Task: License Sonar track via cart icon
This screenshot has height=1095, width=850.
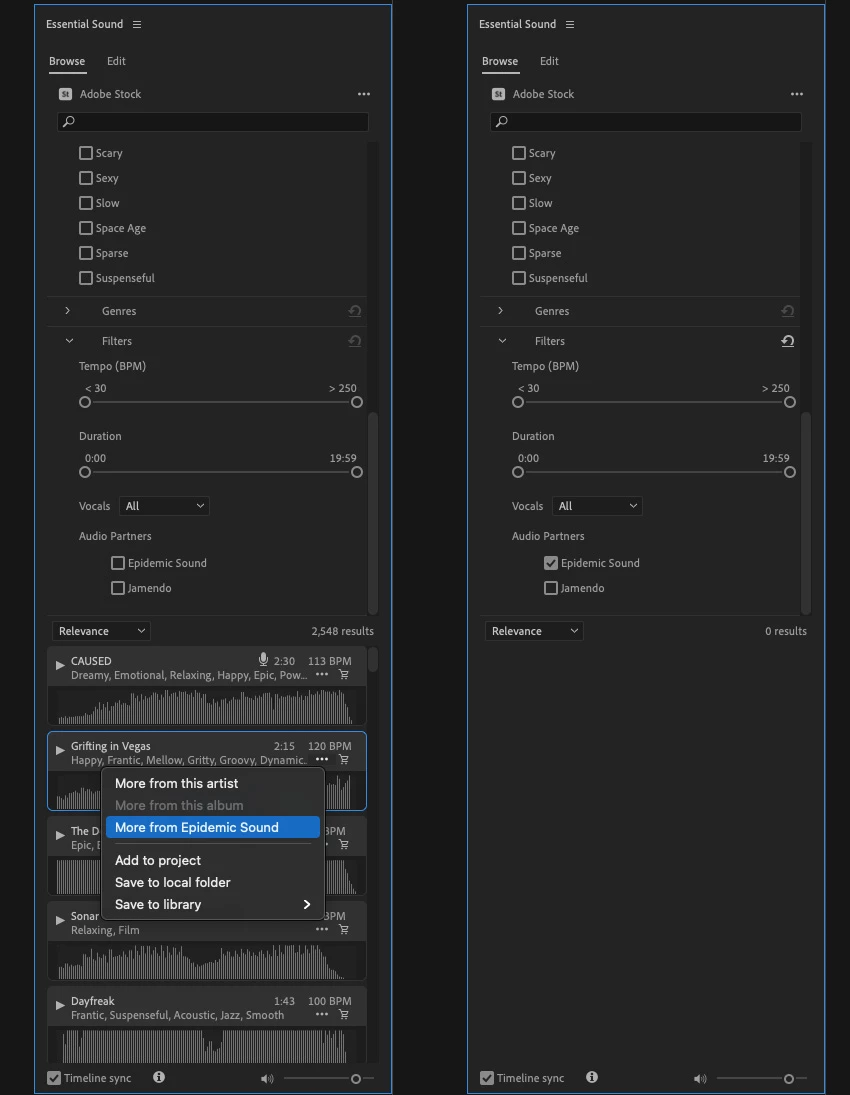Action: [x=344, y=929]
